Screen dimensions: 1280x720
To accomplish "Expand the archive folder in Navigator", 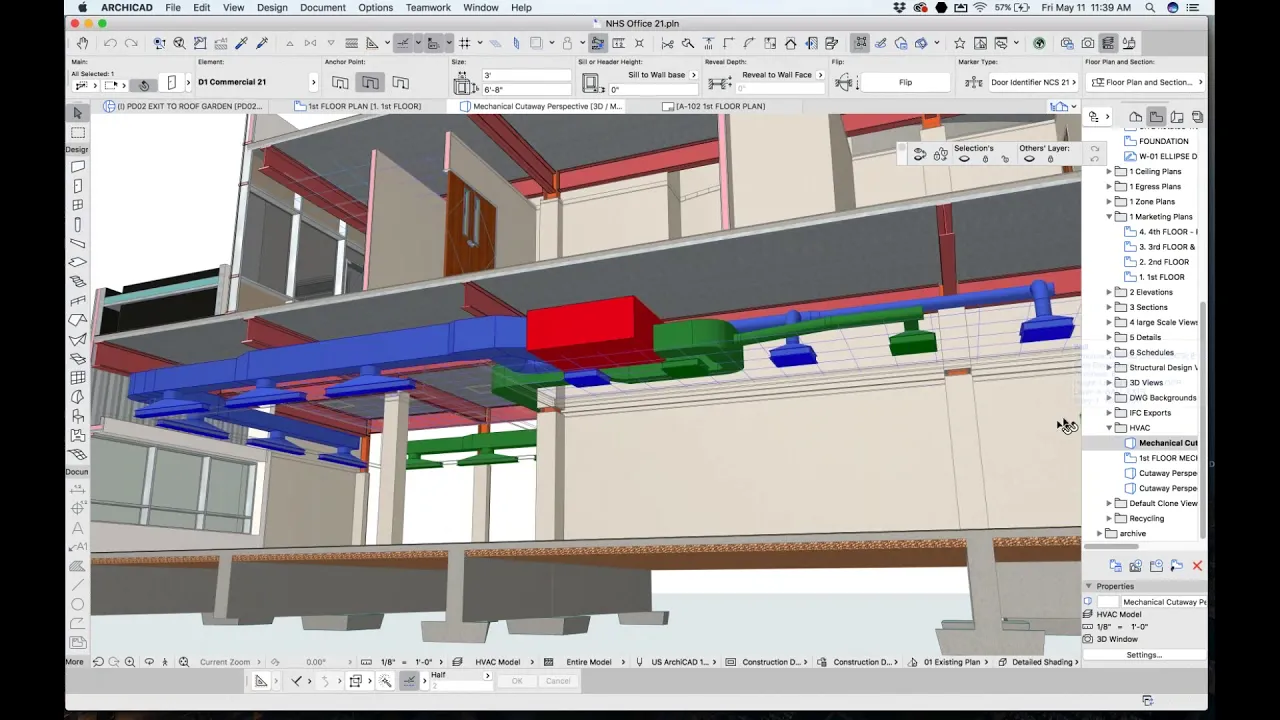I will click(x=1099, y=534).
